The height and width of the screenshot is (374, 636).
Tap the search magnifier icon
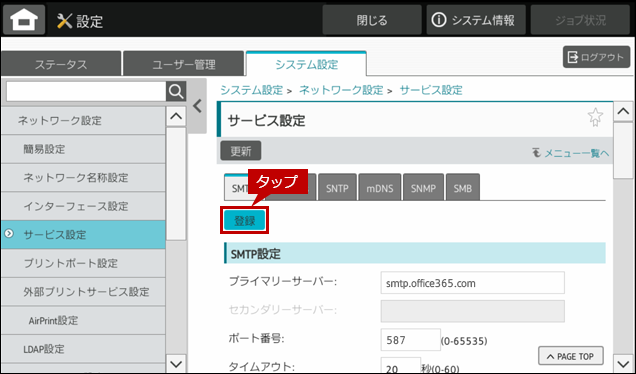pos(176,92)
